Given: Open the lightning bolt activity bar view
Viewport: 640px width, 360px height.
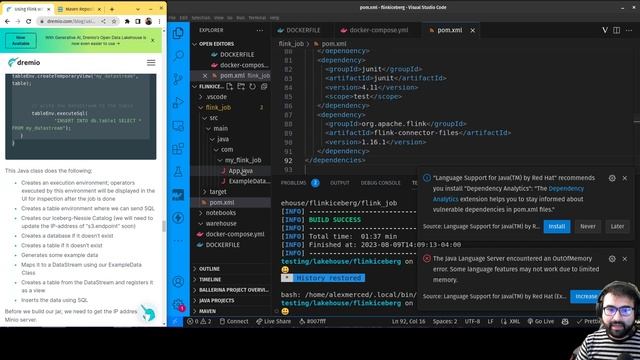Looking at the screenshot, I should pyautogui.click(x=178, y=218).
